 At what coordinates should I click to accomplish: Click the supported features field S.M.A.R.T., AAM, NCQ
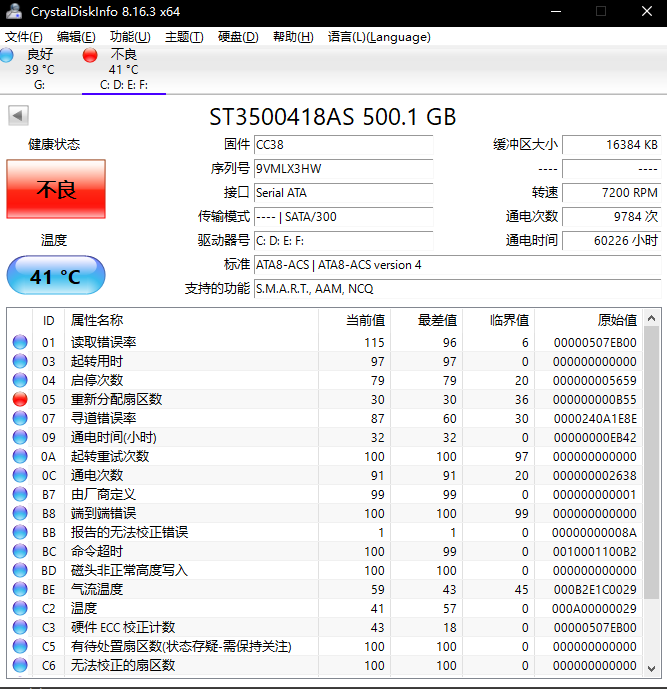click(x=457, y=289)
